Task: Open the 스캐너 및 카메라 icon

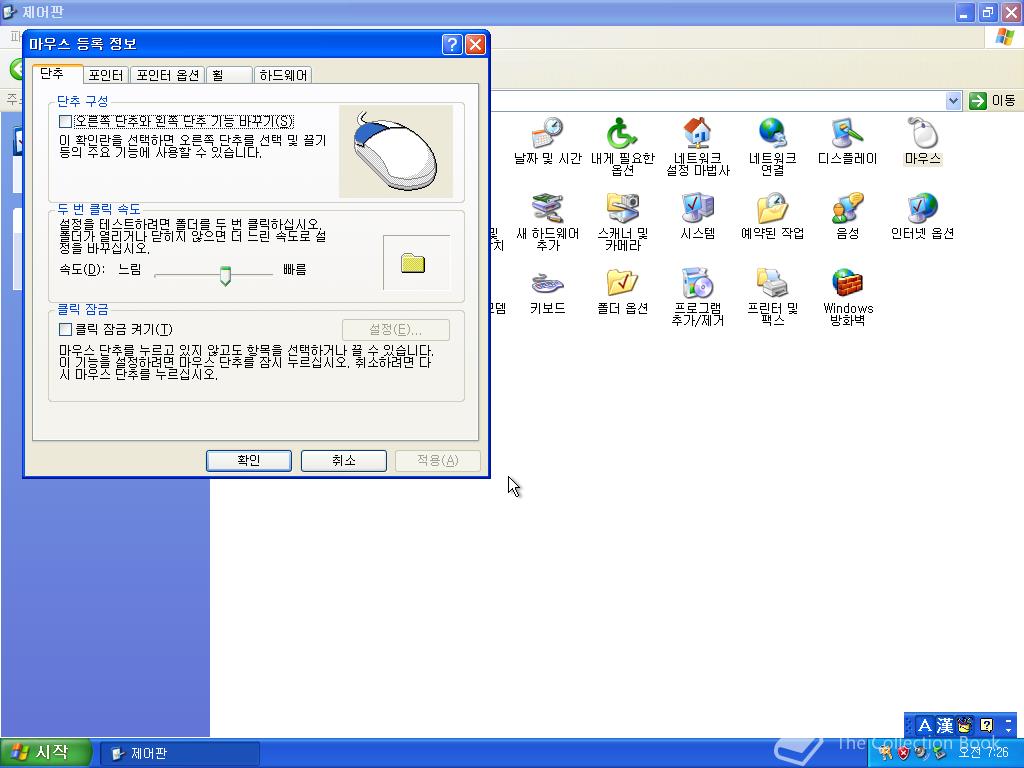Action: coord(622,222)
